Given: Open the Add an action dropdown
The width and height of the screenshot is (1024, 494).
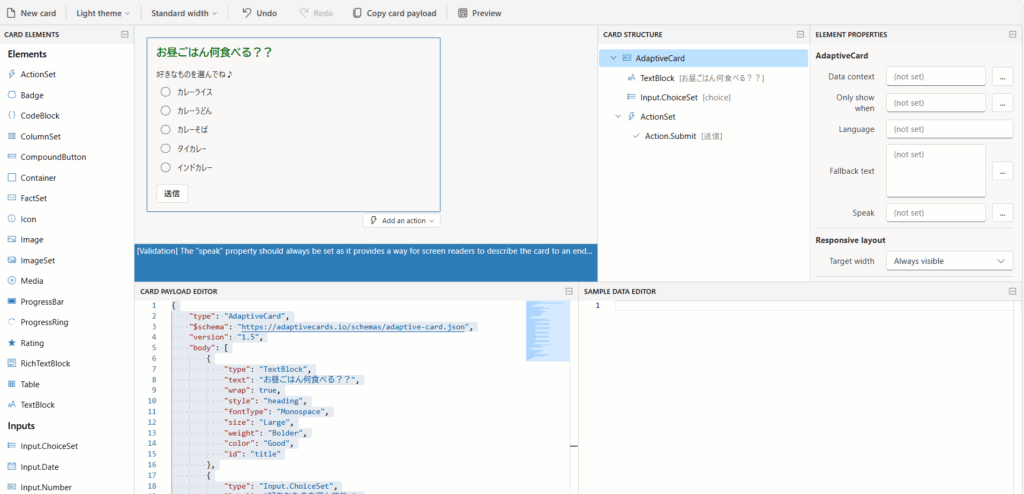Looking at the screenshot, I should [402, 221].
